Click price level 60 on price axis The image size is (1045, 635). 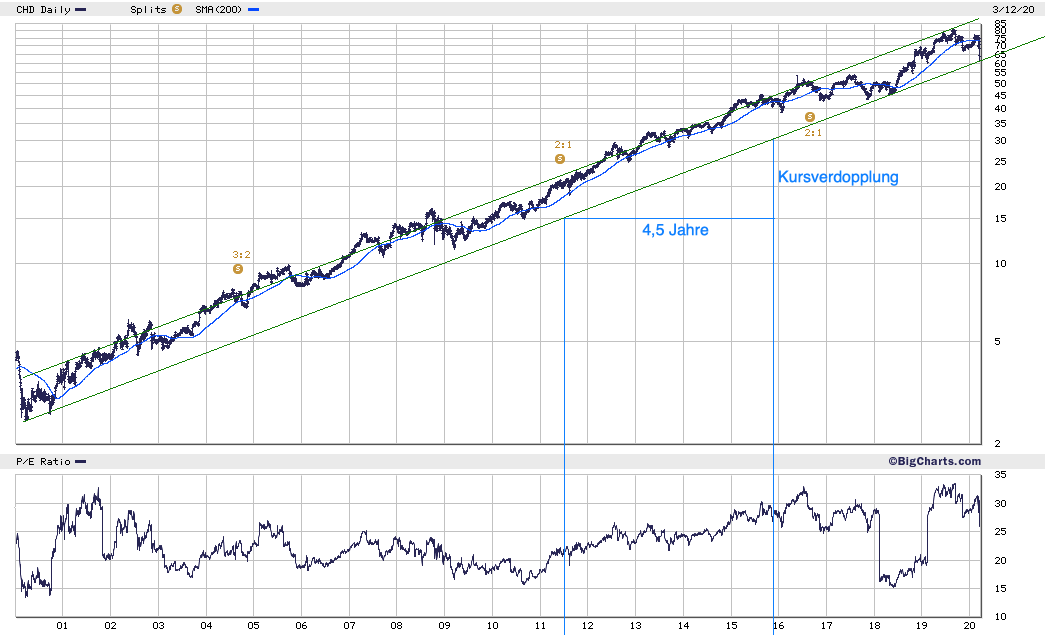point(1000,63)
